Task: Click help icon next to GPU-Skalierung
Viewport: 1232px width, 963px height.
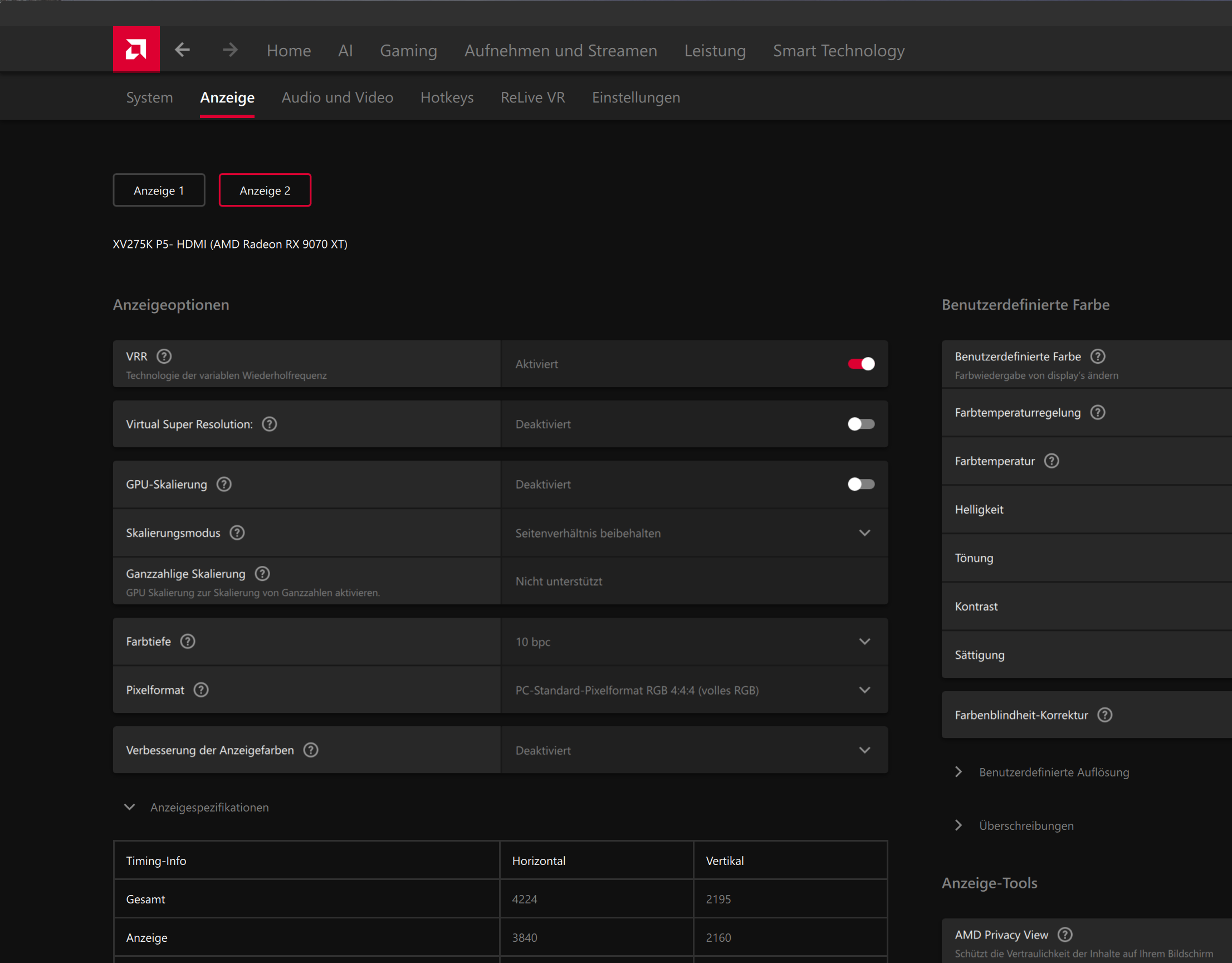Action: pos(224,484)
